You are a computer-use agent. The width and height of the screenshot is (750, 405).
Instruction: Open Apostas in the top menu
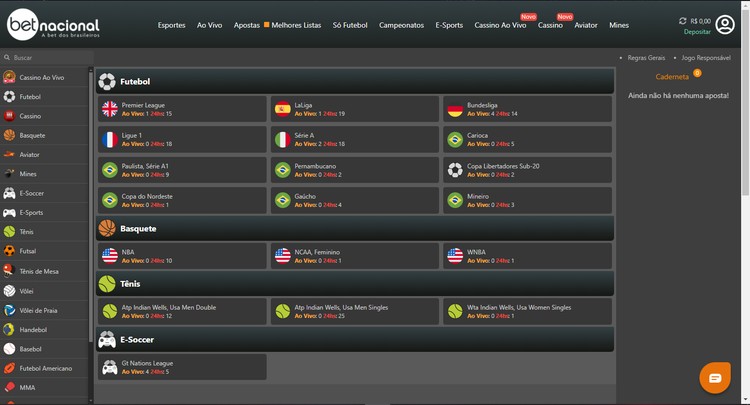click(x=247, y=25)
